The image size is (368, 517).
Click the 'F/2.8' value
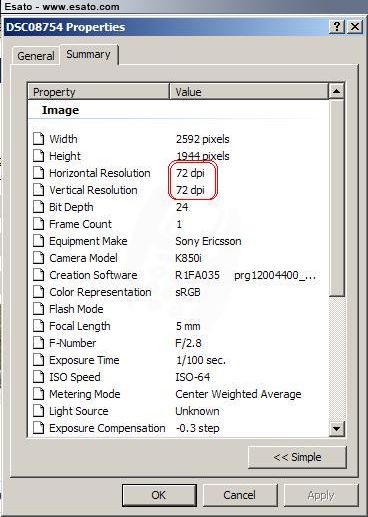pos(188,343)
